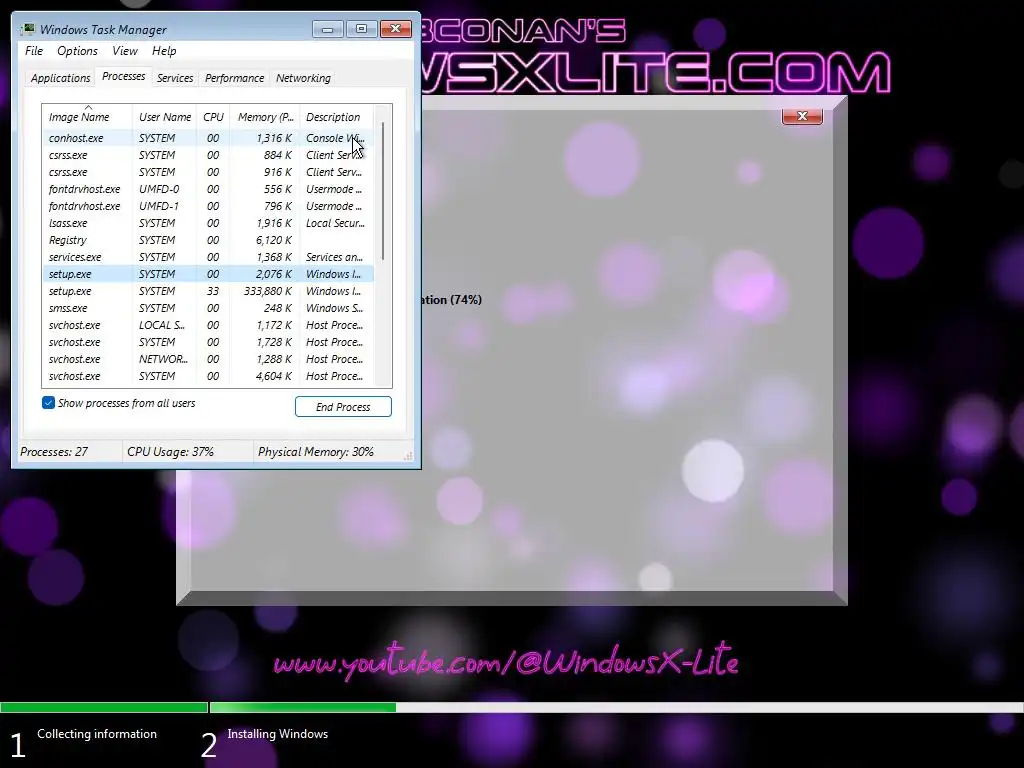Click the Task Manager title bar icon
1024x768 pixels.
tap(28, 29)
